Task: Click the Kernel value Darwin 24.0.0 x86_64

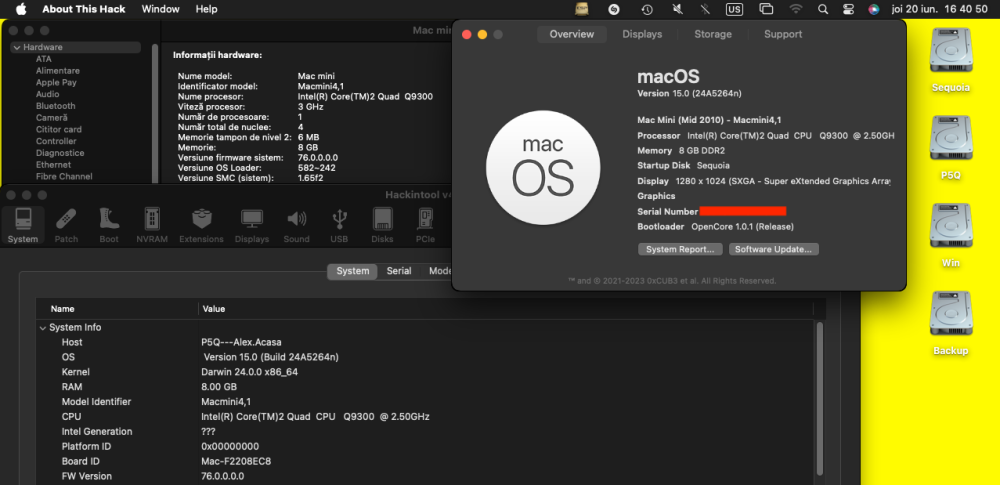Action: [x=250, y=372]
